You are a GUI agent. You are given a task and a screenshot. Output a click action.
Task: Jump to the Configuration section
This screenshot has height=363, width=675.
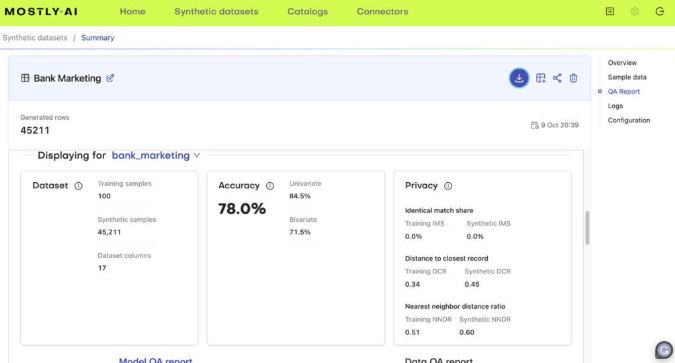click(x=629, y=120)
